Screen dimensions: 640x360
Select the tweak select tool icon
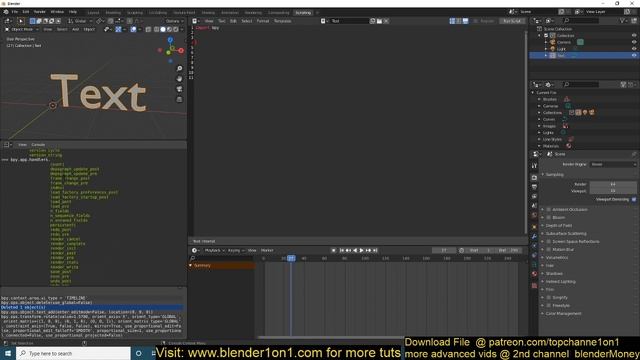(21, 21)
